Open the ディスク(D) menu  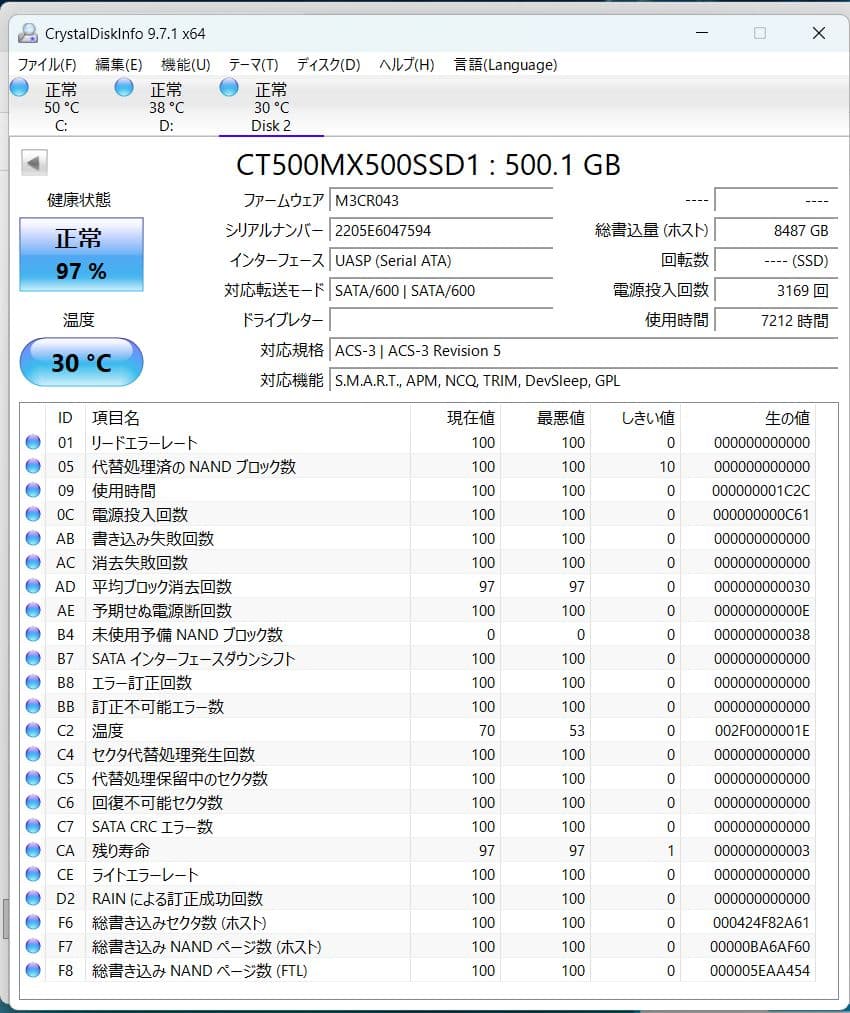pos(328,65)
